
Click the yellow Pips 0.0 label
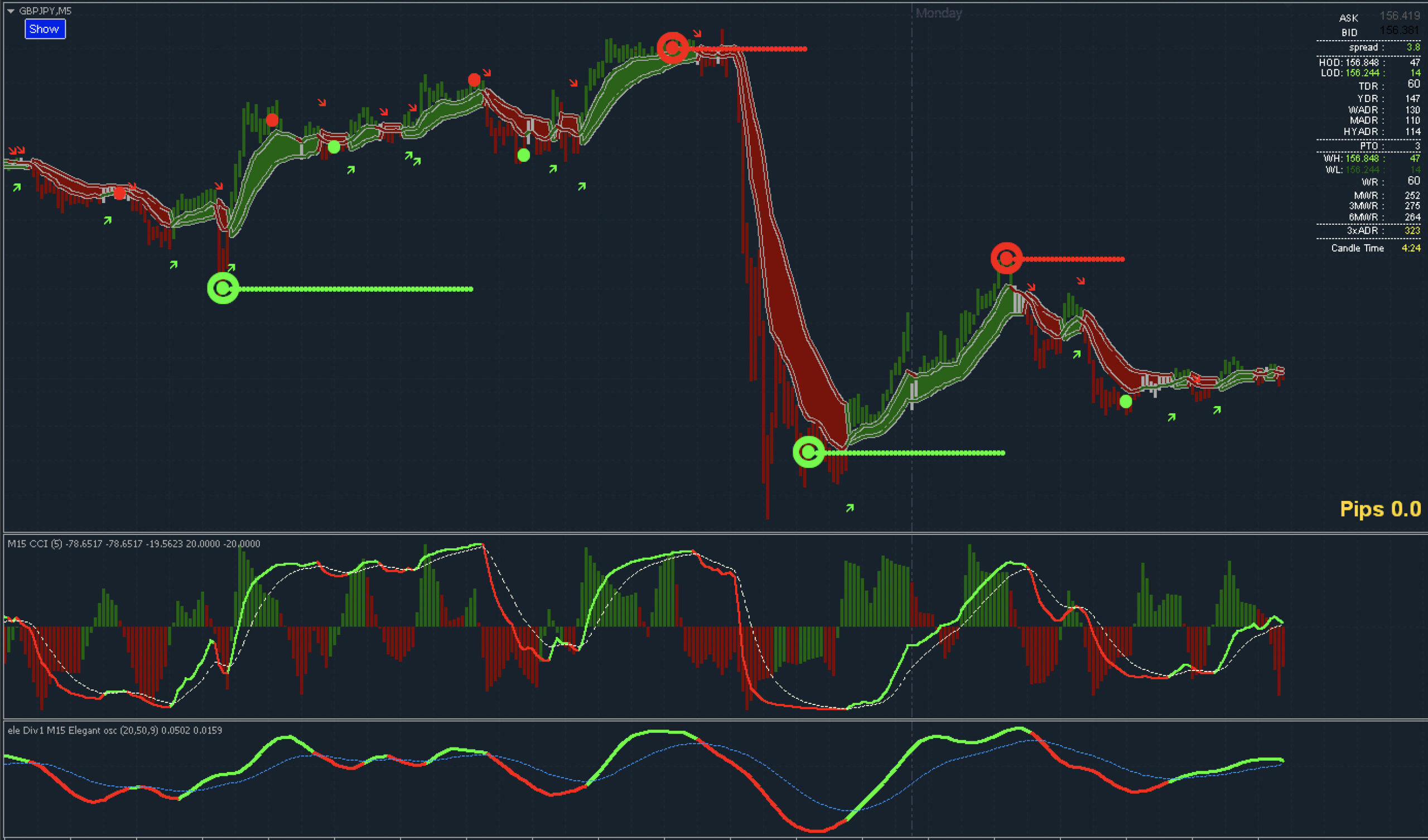click(1381, 509)
